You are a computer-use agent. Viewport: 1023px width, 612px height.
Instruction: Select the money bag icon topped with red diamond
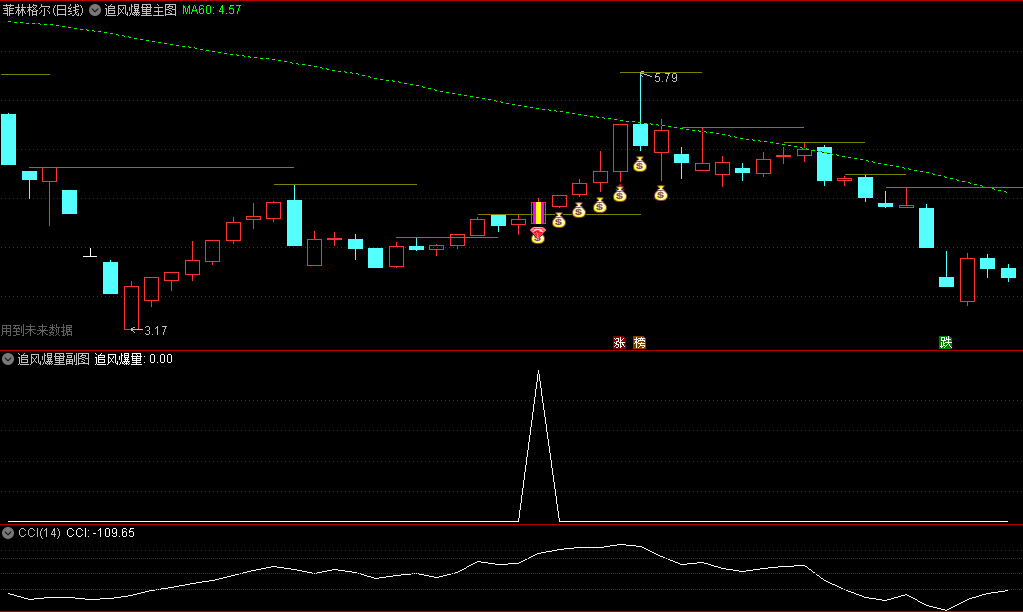[538, 235]
